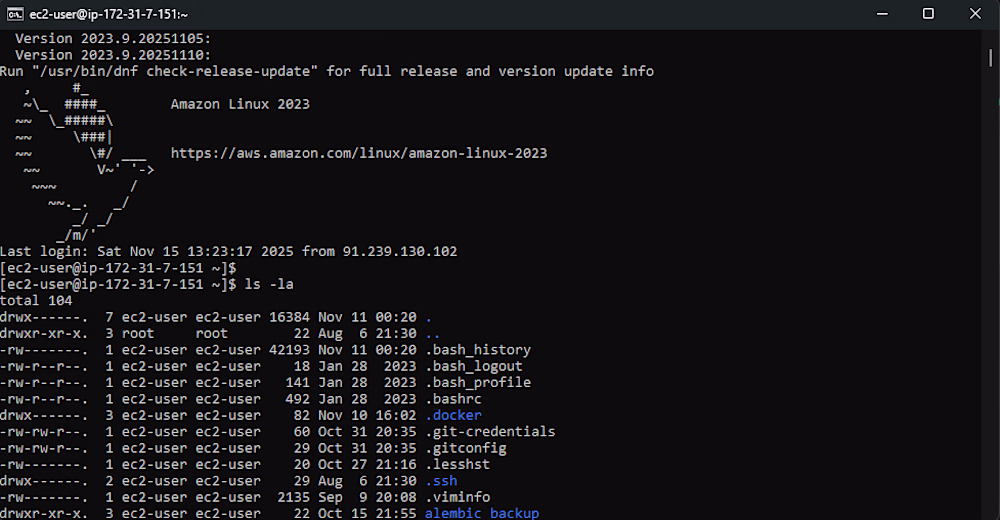Click the "Last login: Sat Nov 15" line

pos(228,251)
